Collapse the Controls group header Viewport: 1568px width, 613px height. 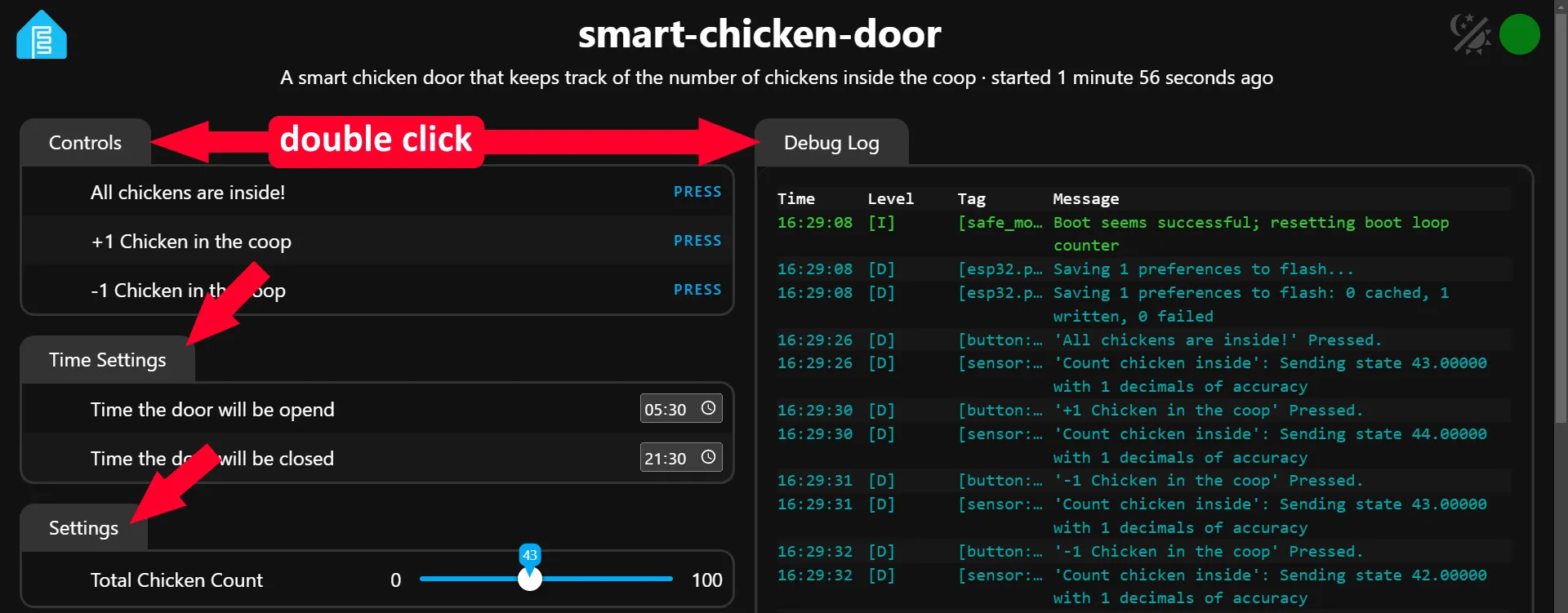tap(85, 143)
